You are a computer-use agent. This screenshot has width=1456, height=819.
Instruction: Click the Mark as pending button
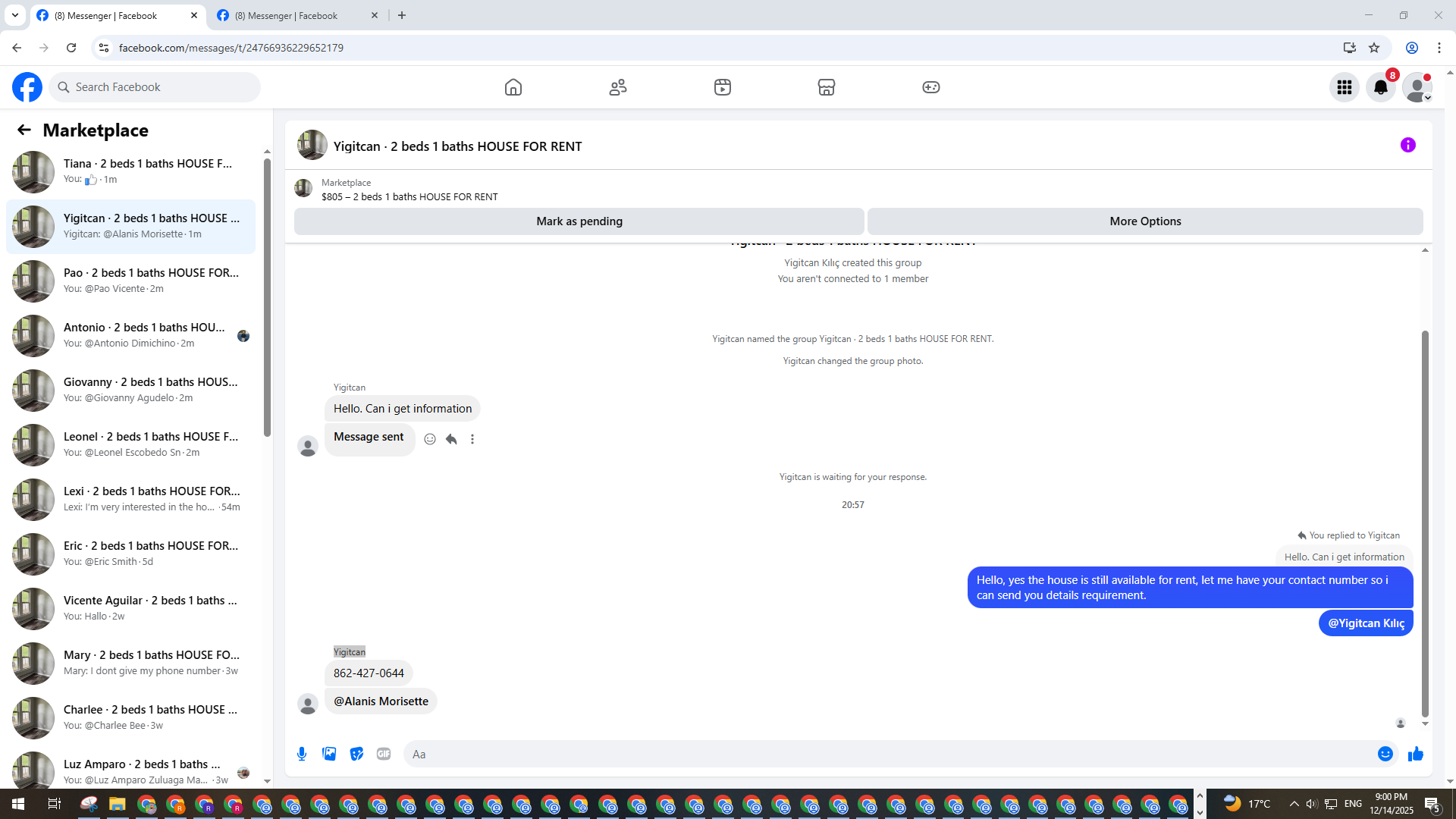coord(579,221)
